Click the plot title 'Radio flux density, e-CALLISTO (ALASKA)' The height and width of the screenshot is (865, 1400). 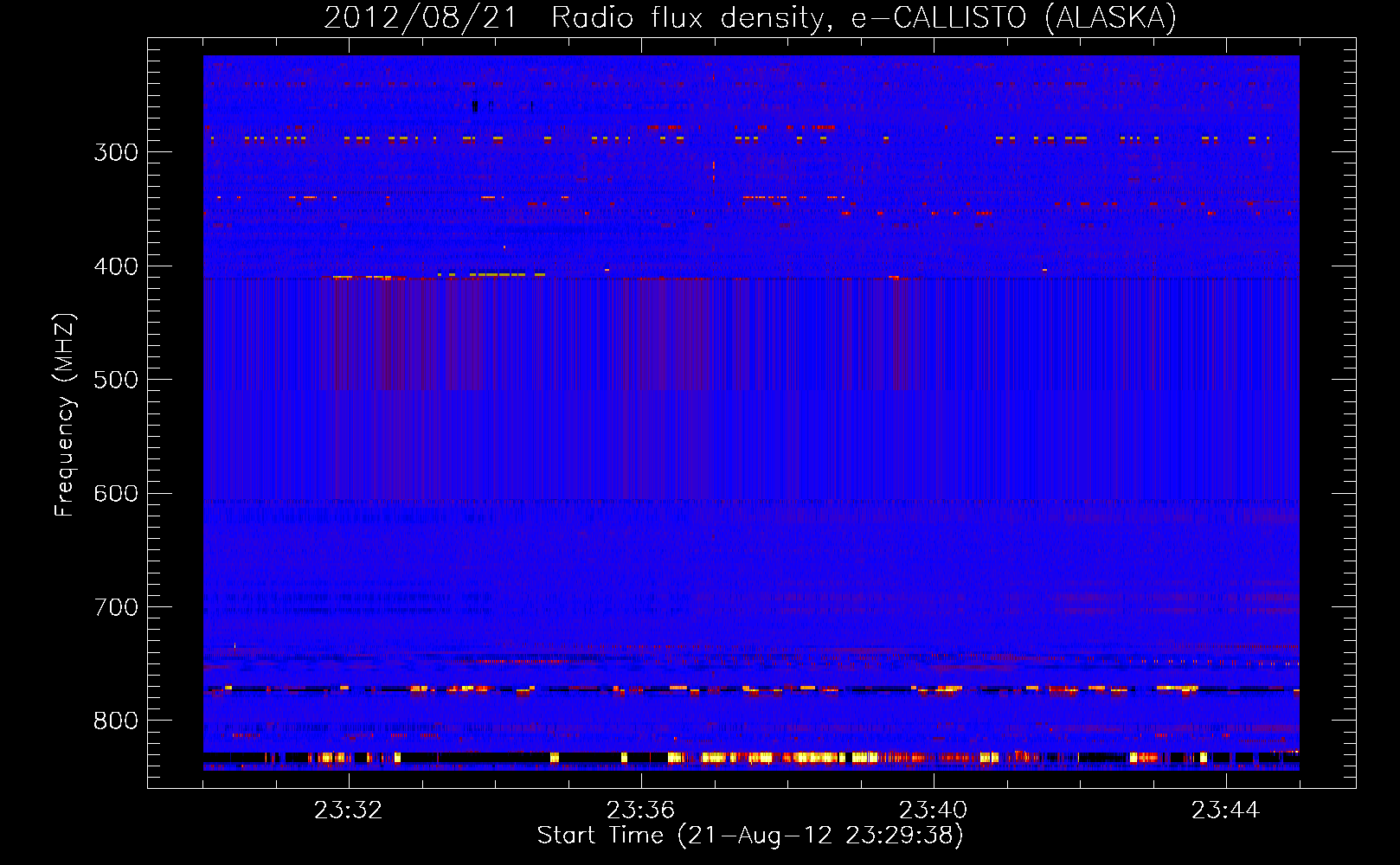tap(864, 17)
